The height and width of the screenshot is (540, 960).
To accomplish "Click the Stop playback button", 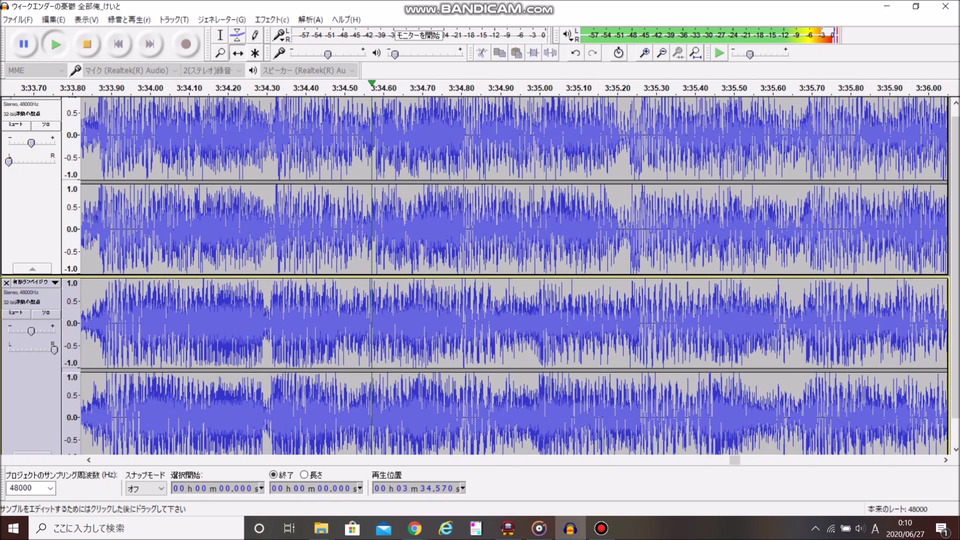I will coord(87,44).
